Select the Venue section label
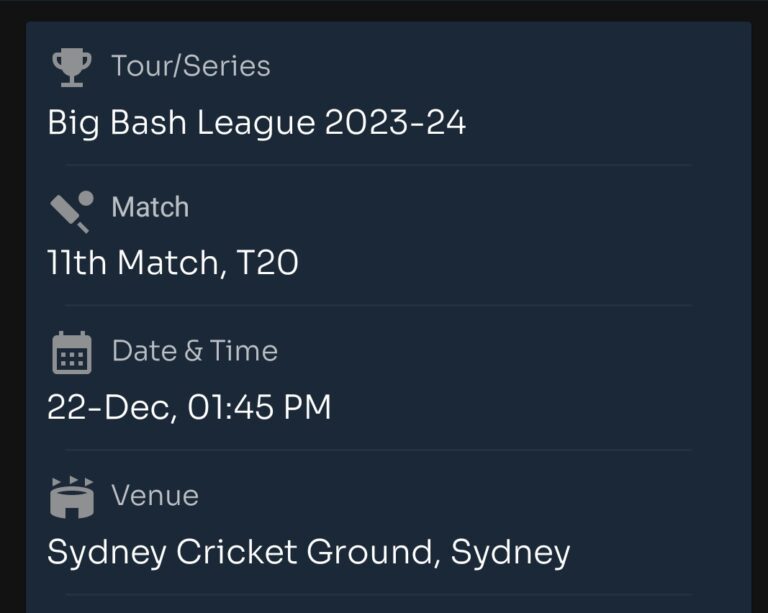This screenshot has height=613, width=768. point(155,495)
